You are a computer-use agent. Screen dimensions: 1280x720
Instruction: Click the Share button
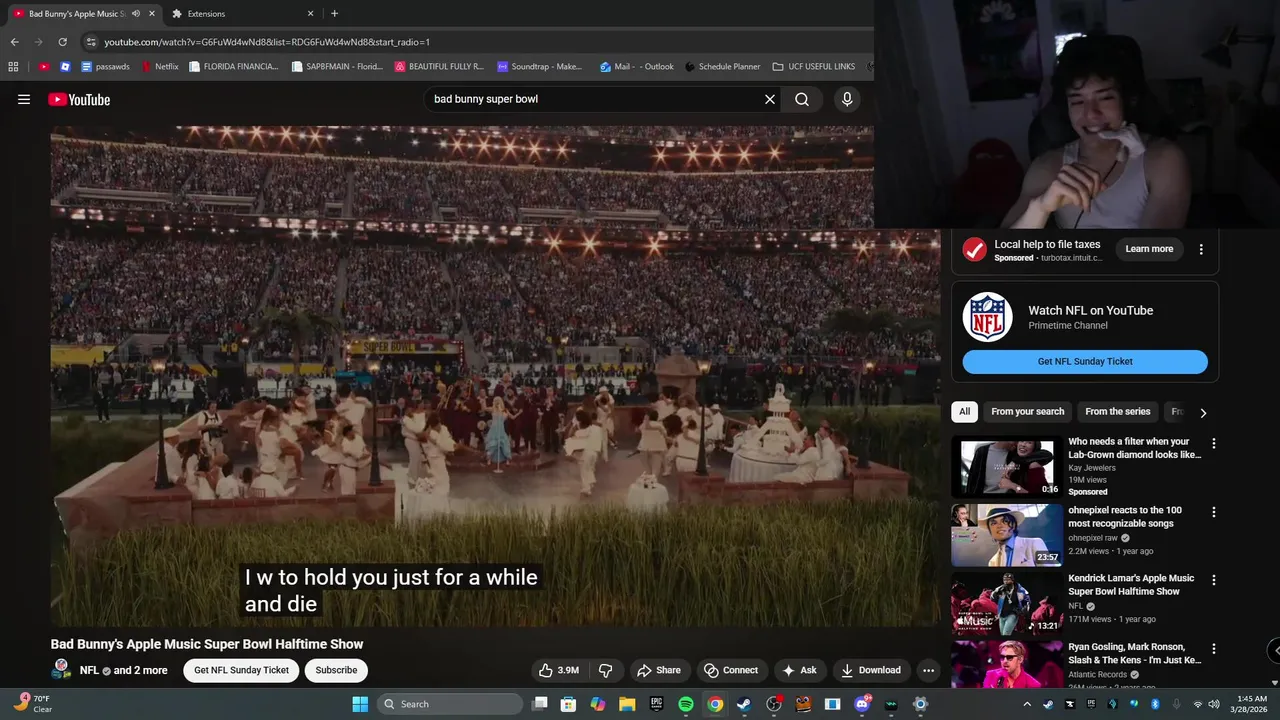tap(658, 670)
